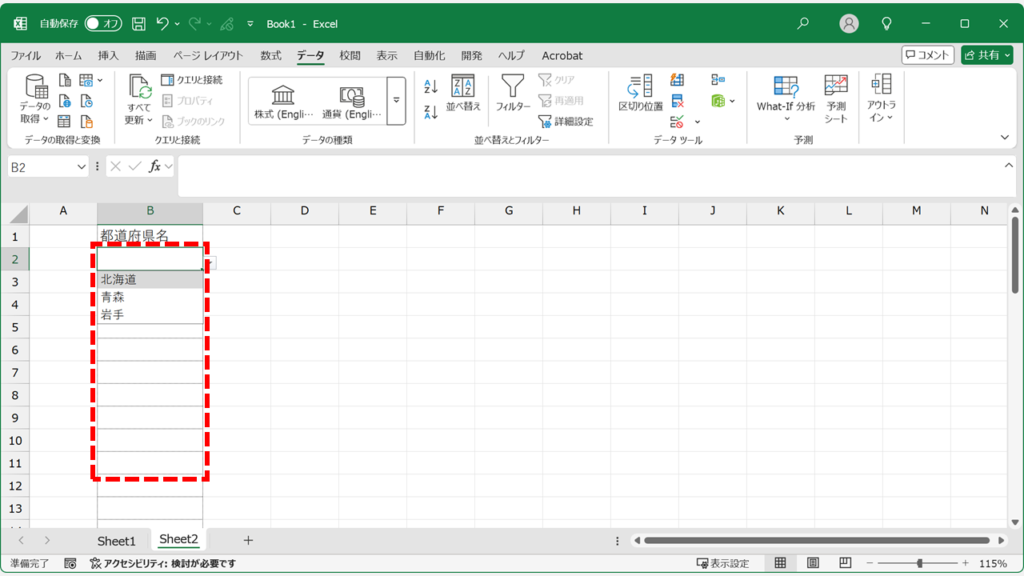Click 区切り位置 text to columns
The height and width of the screenshot is (576, 1024).
640,93
